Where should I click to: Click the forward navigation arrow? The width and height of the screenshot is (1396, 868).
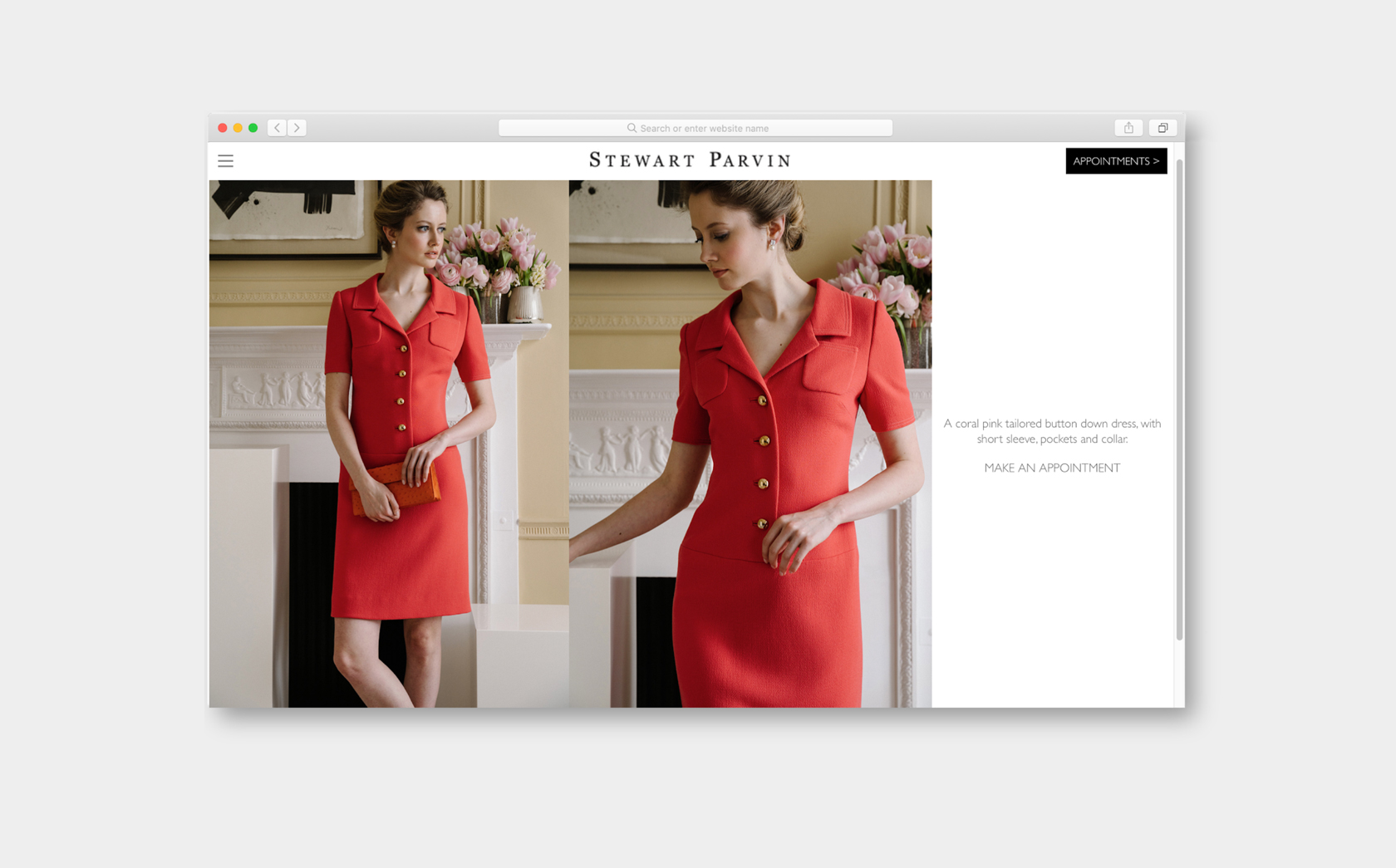pos(297,127)
